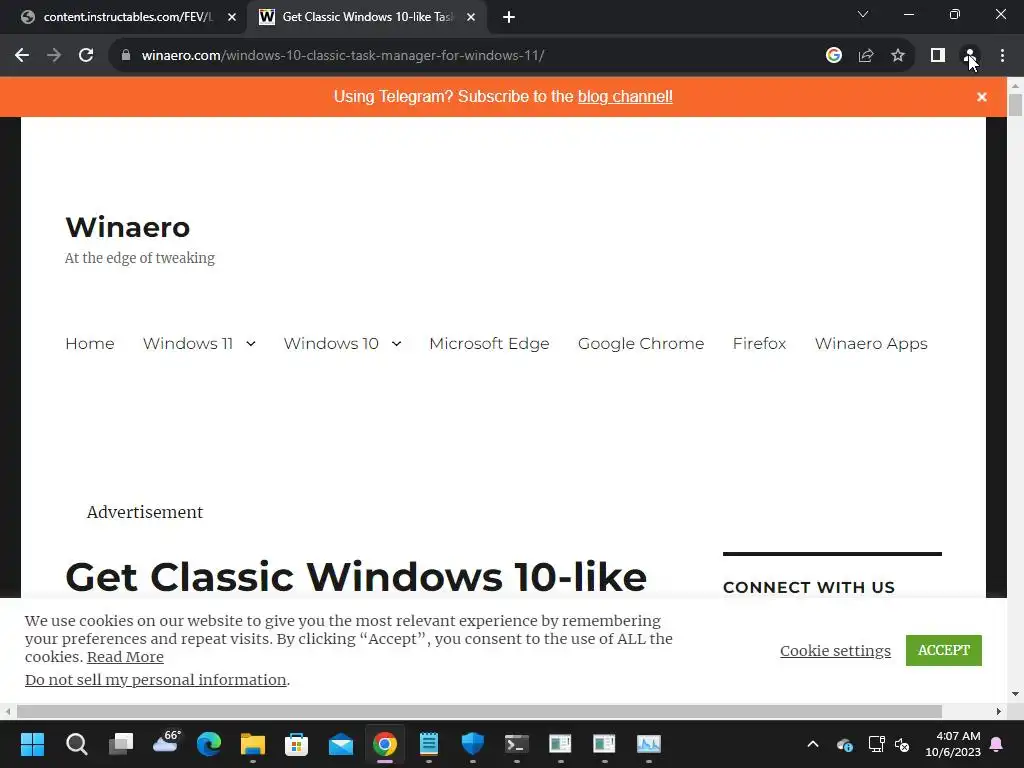Click the muted volume tray icon
Image resolution: width=1024 pixels, height=768 pixels.
tap(902, 744)
